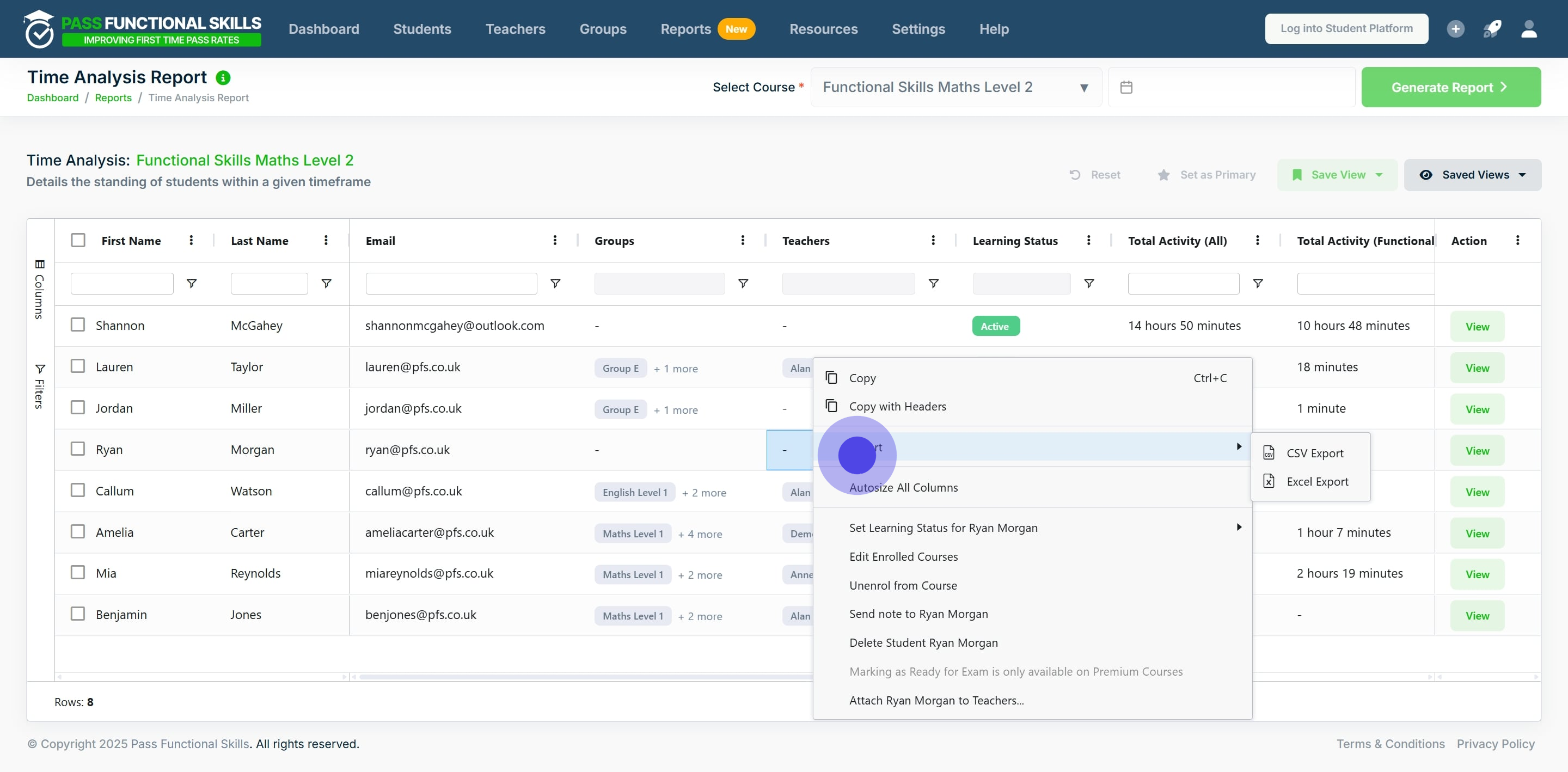This screenshot has width=1568, height=772.
Task: Click the green info icon beside title
Action: (223, 78)
